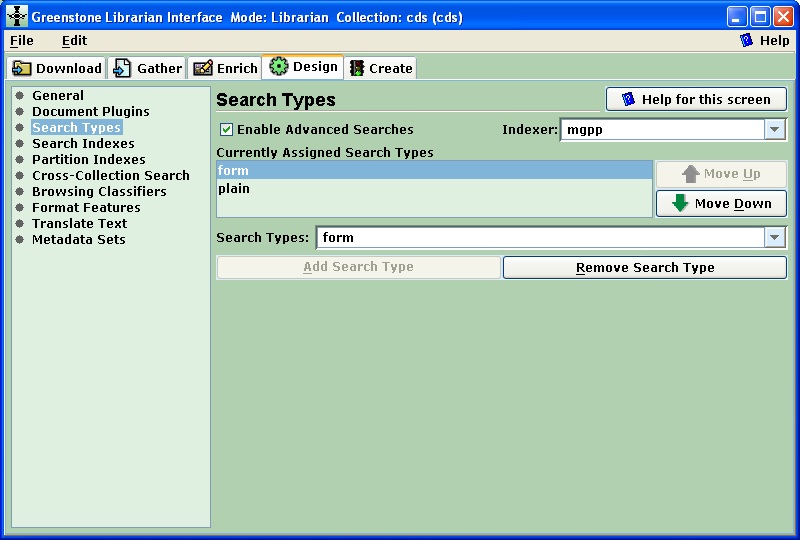This screenshot has height=540, width=800.
Task: Open the Edit menu
Action: point(74,41)
